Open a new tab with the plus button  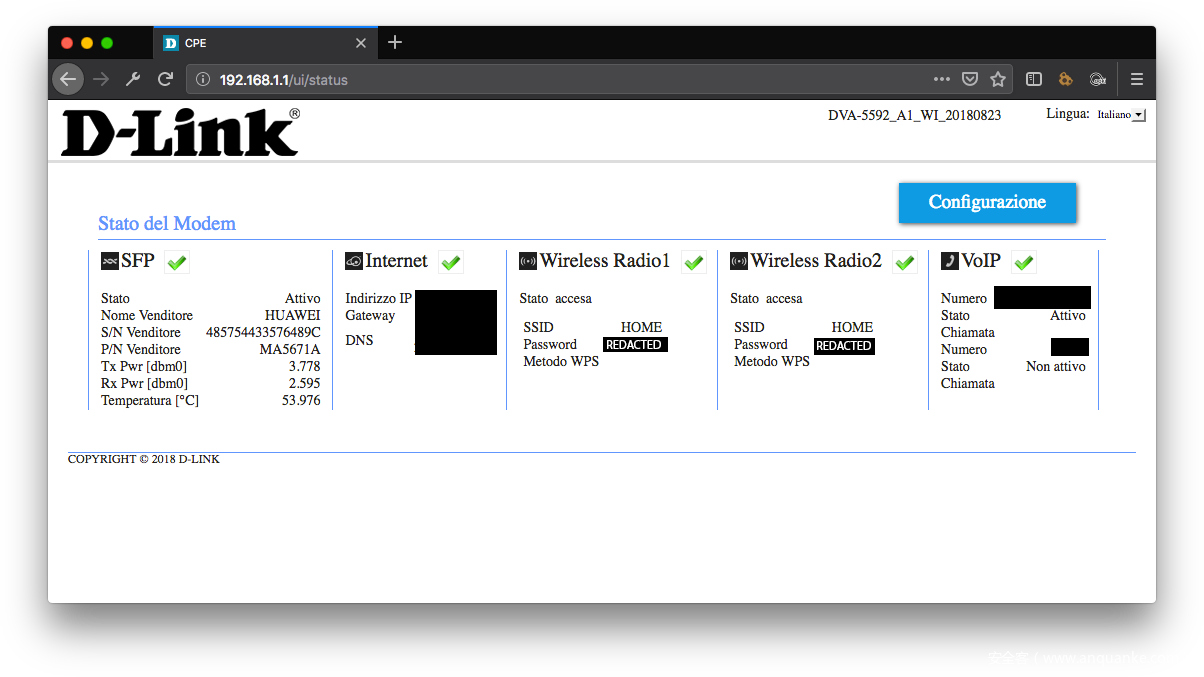(x=395, y=42)
